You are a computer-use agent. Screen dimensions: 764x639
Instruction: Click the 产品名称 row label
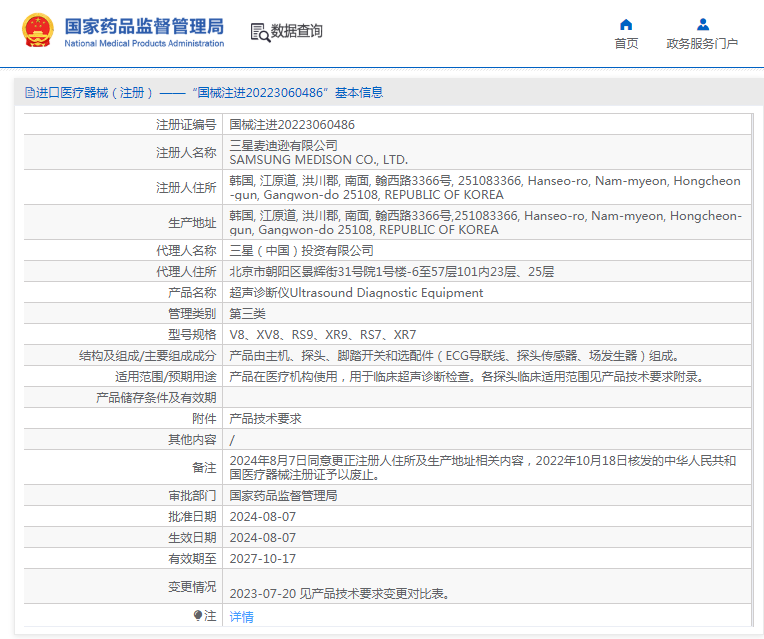pyautogui.click(x=192, y=292)
